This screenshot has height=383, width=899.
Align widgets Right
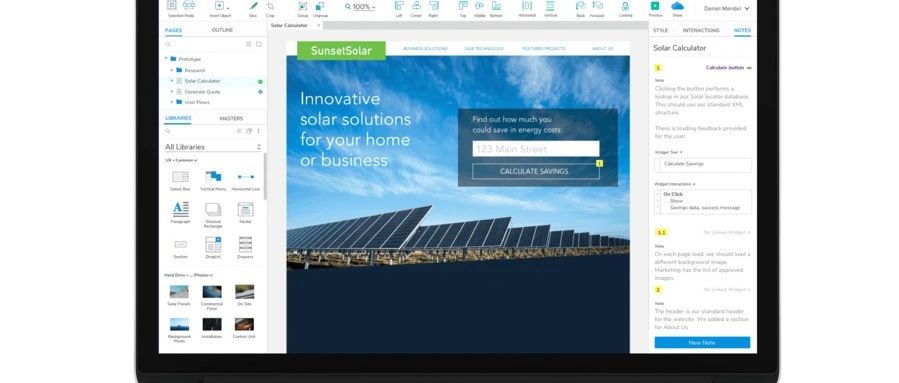433,8
